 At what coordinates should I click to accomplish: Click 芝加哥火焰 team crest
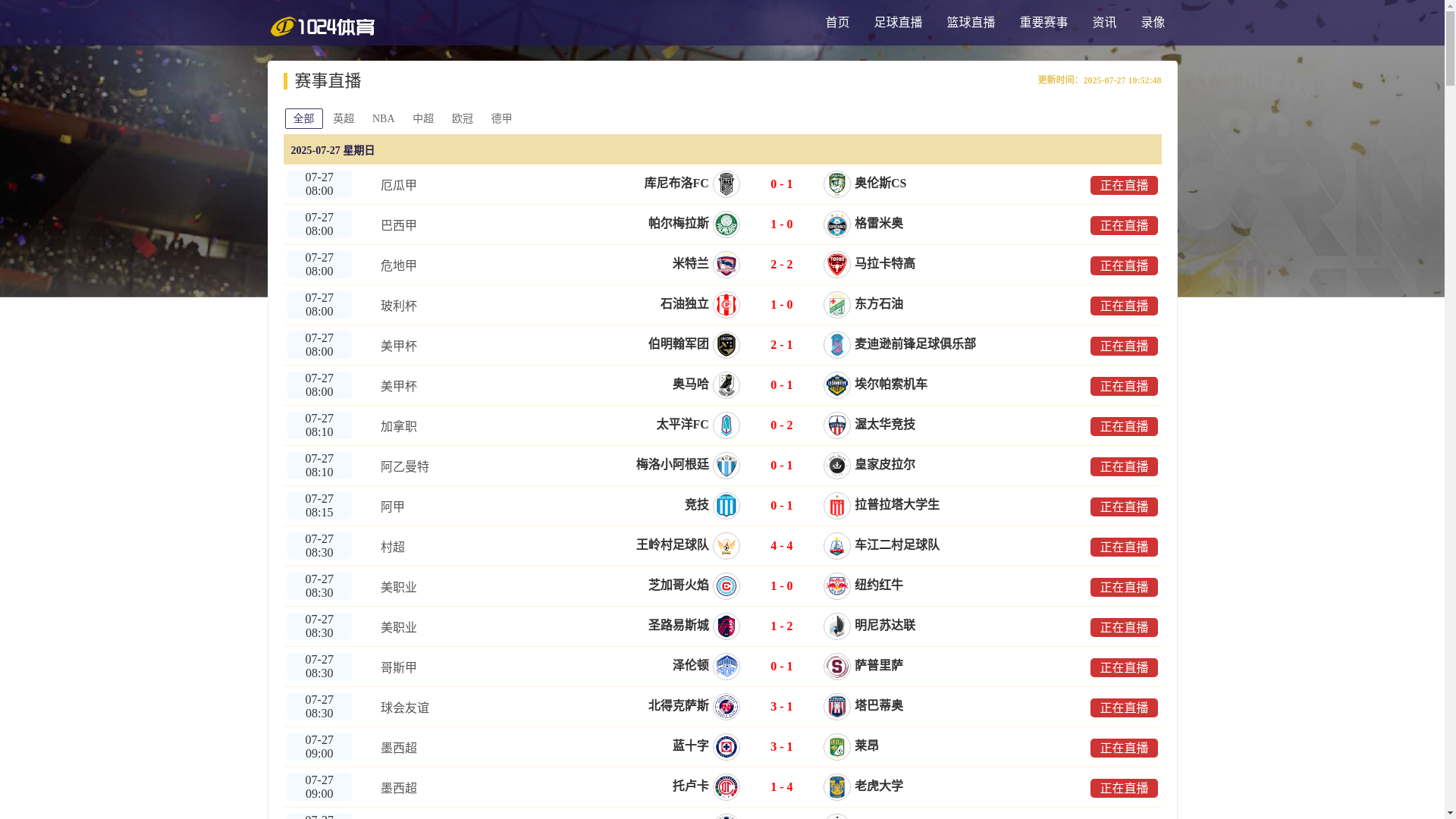point(726,586)
